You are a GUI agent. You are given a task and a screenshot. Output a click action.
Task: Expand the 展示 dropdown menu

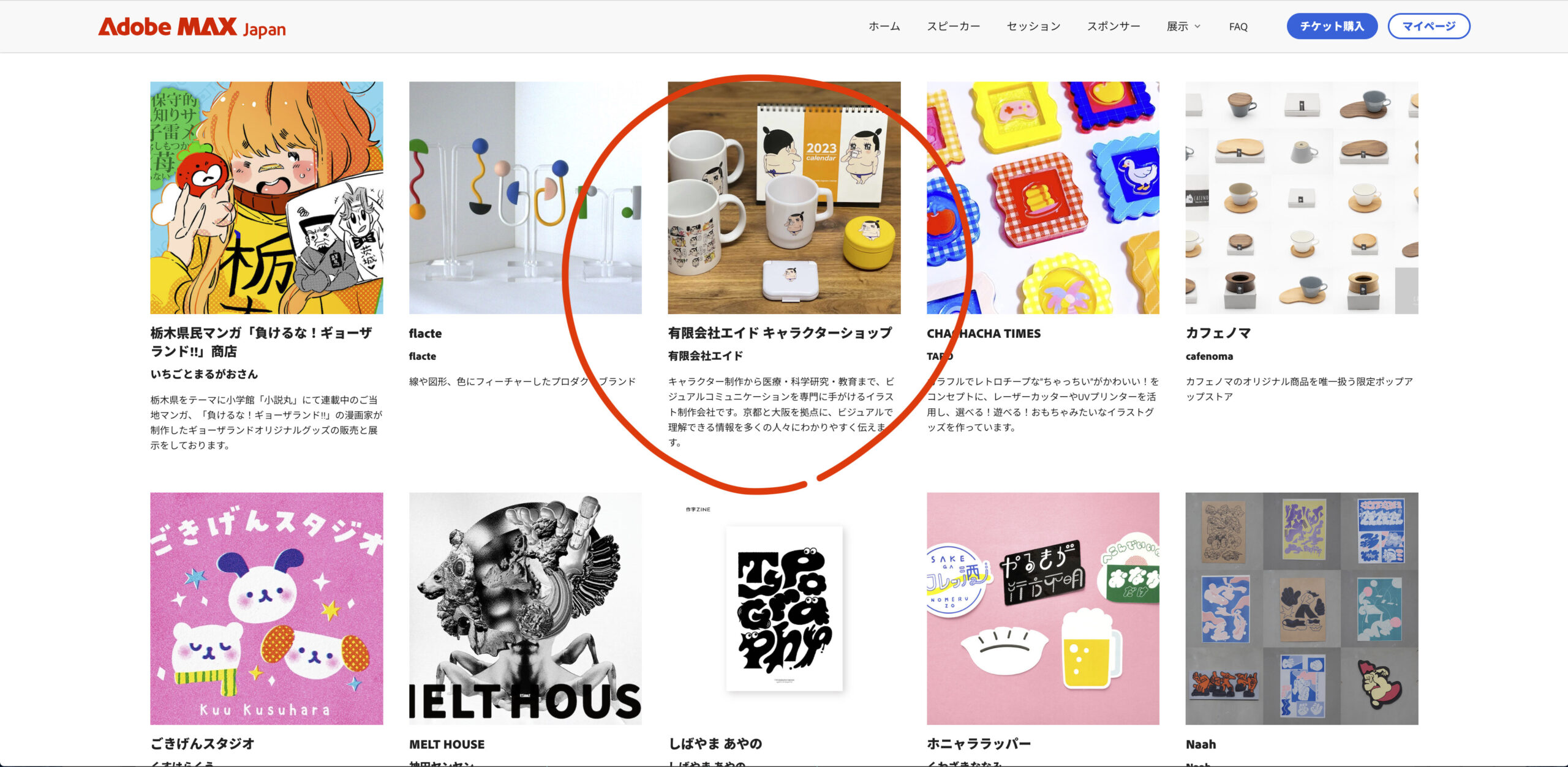[1183, 26]
